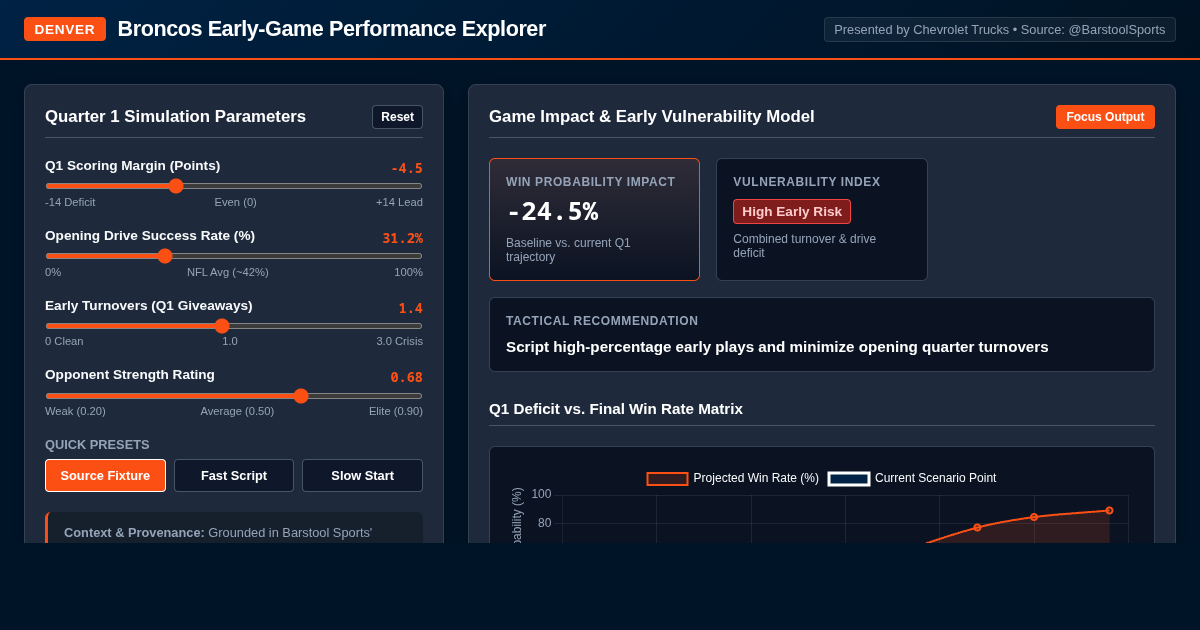Screen dimensions: 1200x630
Task: Click the Focus Output button
Action: pyautogui.click(x=1105, y=117)
